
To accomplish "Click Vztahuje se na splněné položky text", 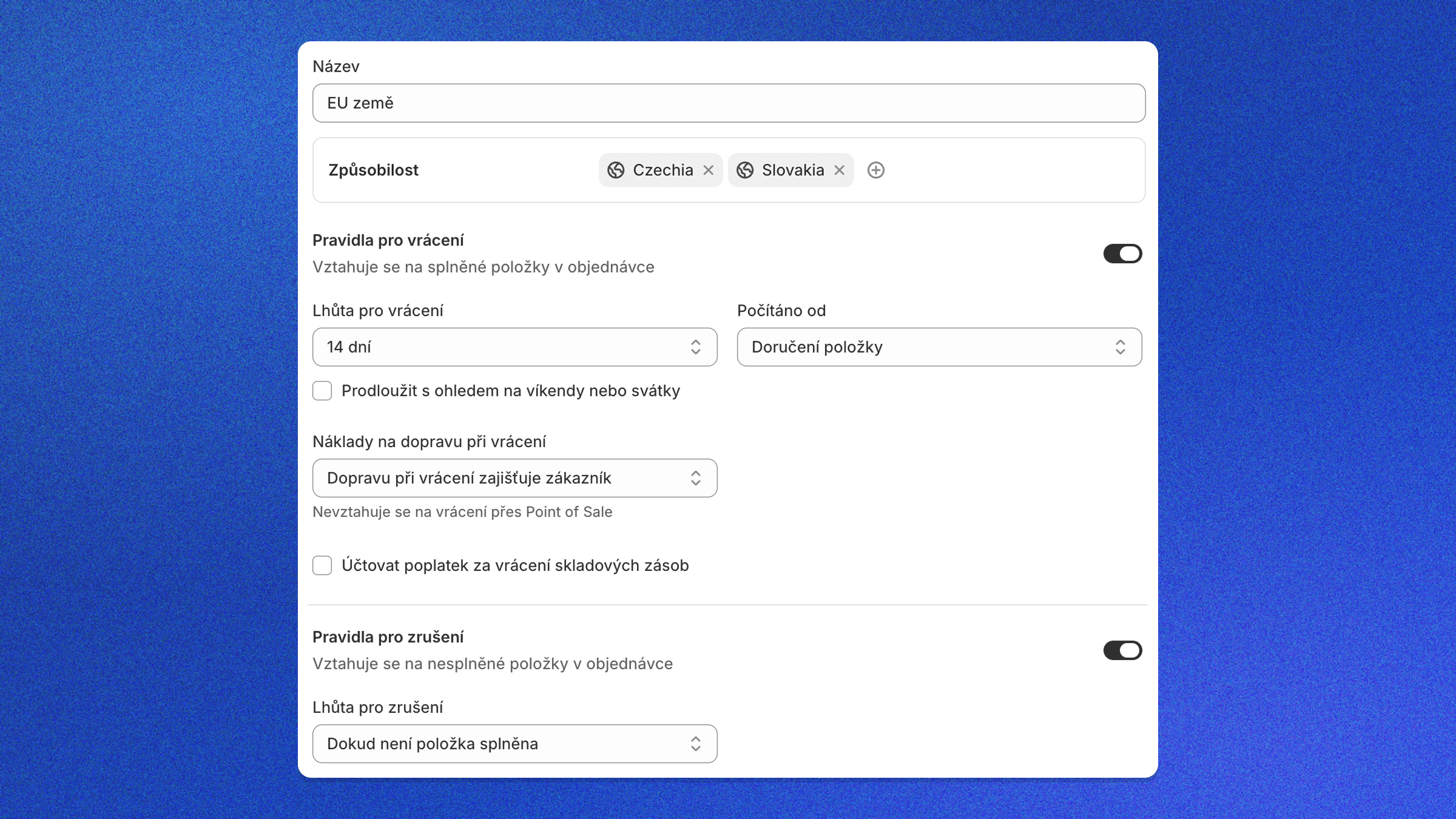I will (483, 268).
